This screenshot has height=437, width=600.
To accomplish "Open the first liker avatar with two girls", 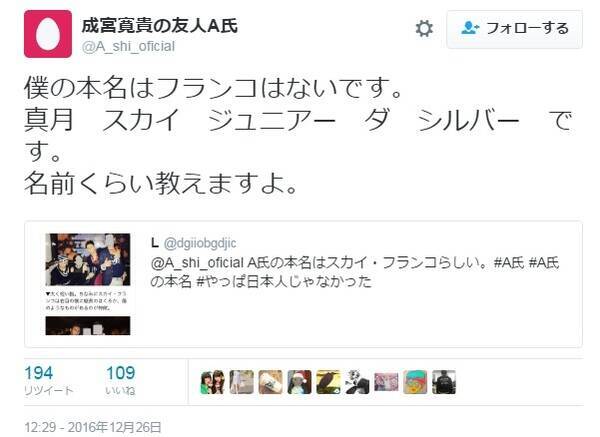I will pos(213,382).
